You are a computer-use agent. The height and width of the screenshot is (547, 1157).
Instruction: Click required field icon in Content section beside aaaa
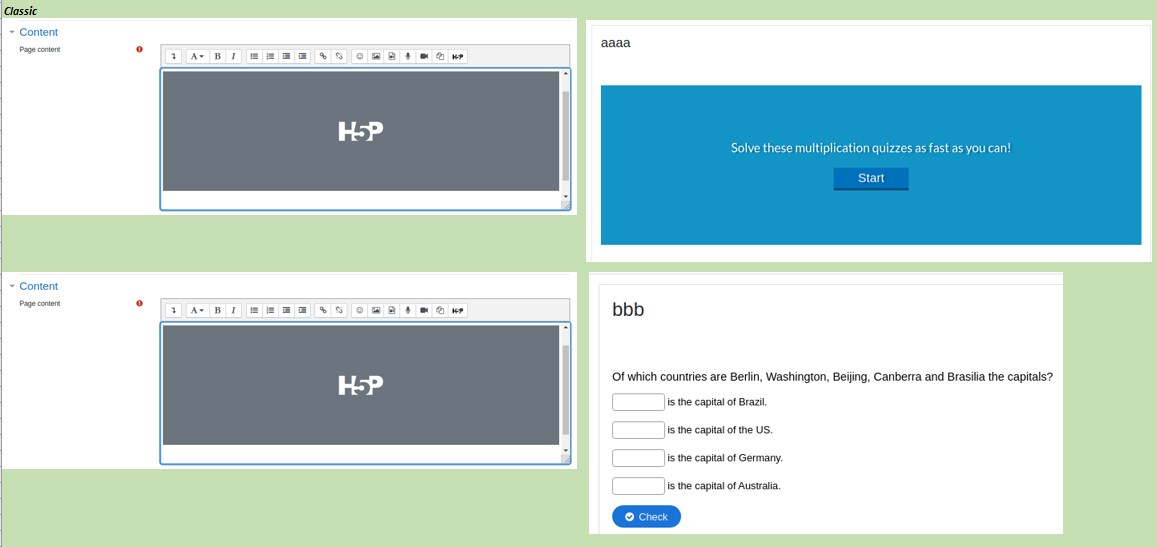(139, 49)
